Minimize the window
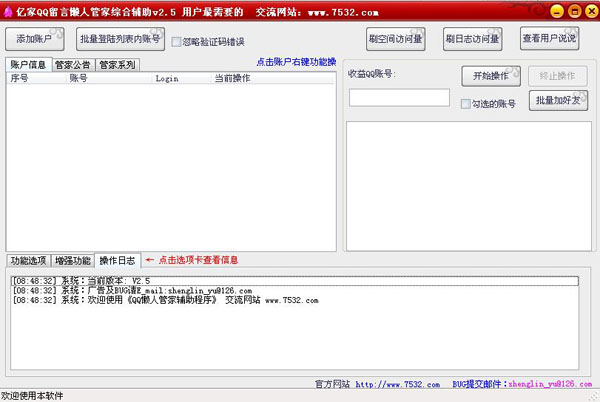Viewport: 600px width, 402px height. pyautogui.click(x=557, y=11)
